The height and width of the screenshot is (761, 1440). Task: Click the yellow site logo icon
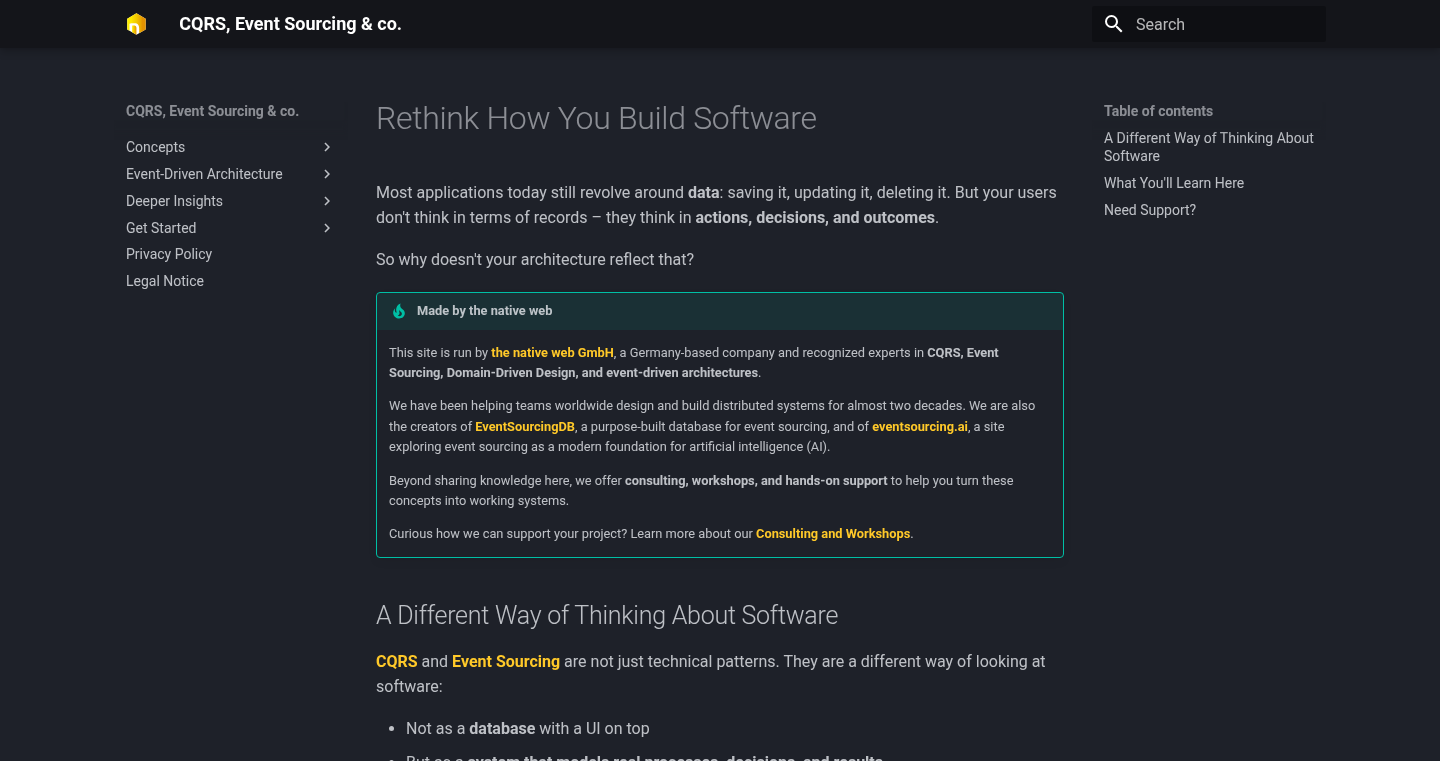(x=137, y=24)
